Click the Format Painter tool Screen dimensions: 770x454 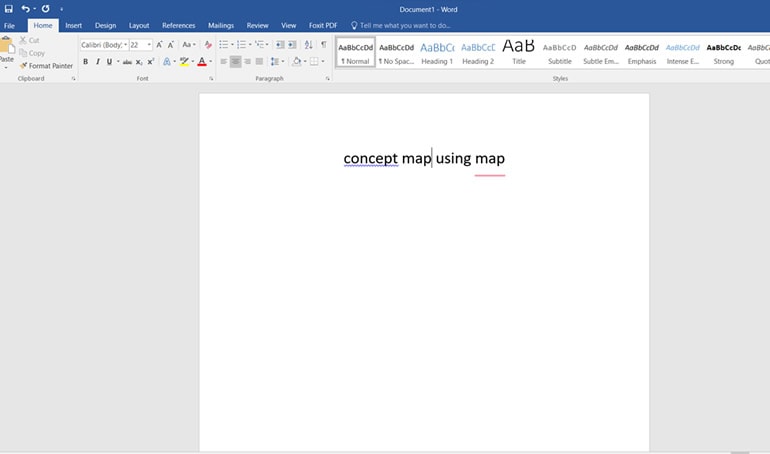click(46, 66)
